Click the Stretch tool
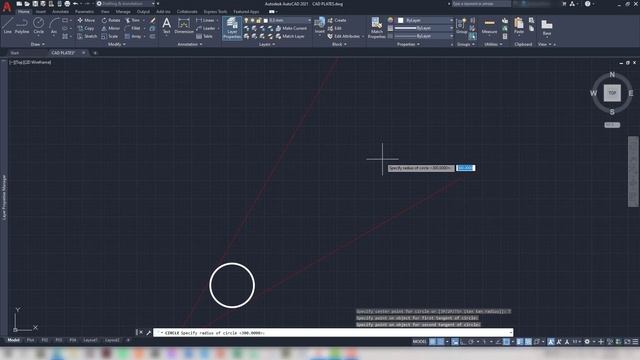Viewport: 640px width, 360px height. (x=87, y=36)
